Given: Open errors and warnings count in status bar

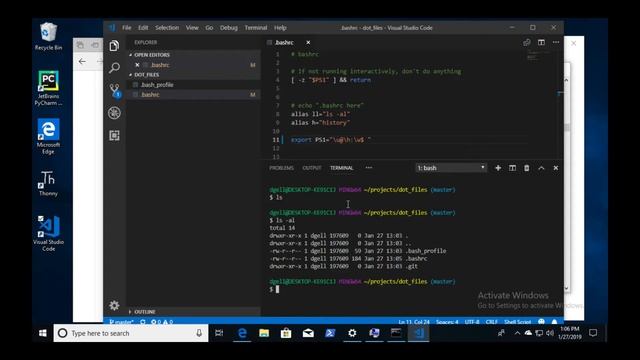Looking at the screenshot, I should coord(162,322).
